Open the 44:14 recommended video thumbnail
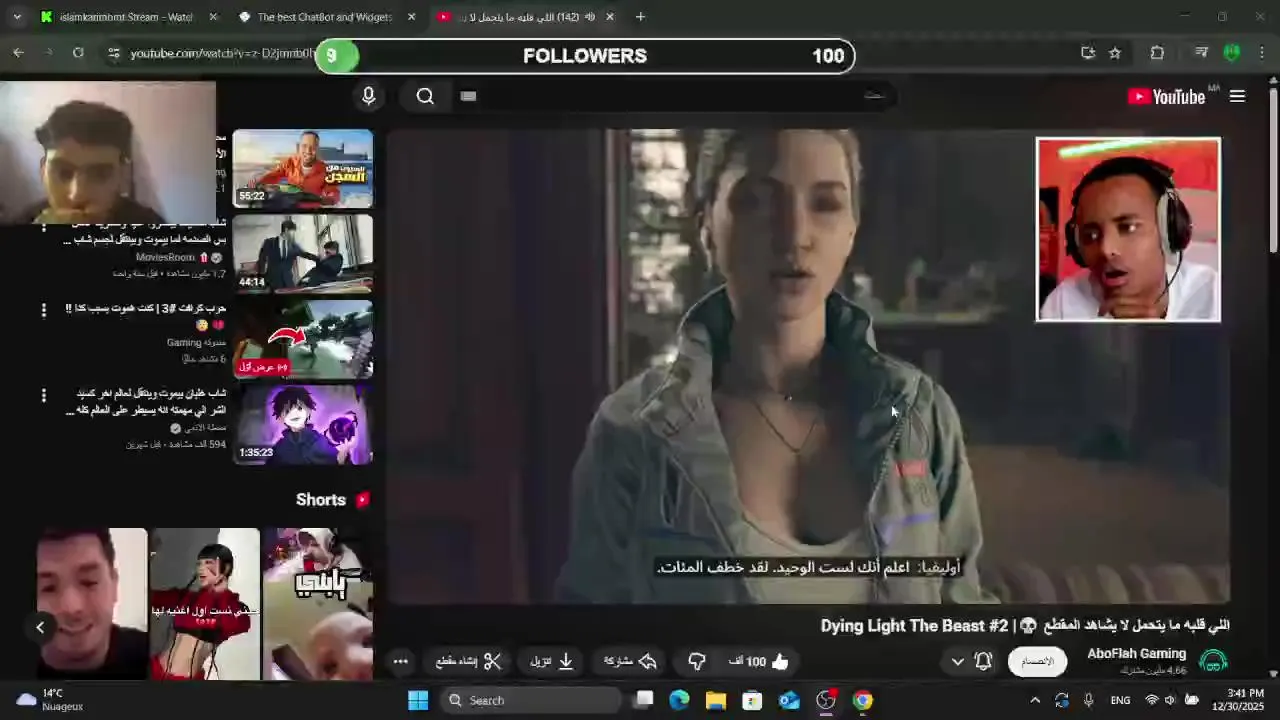This screenshot has width=1280, height=720. pos(303,253)
